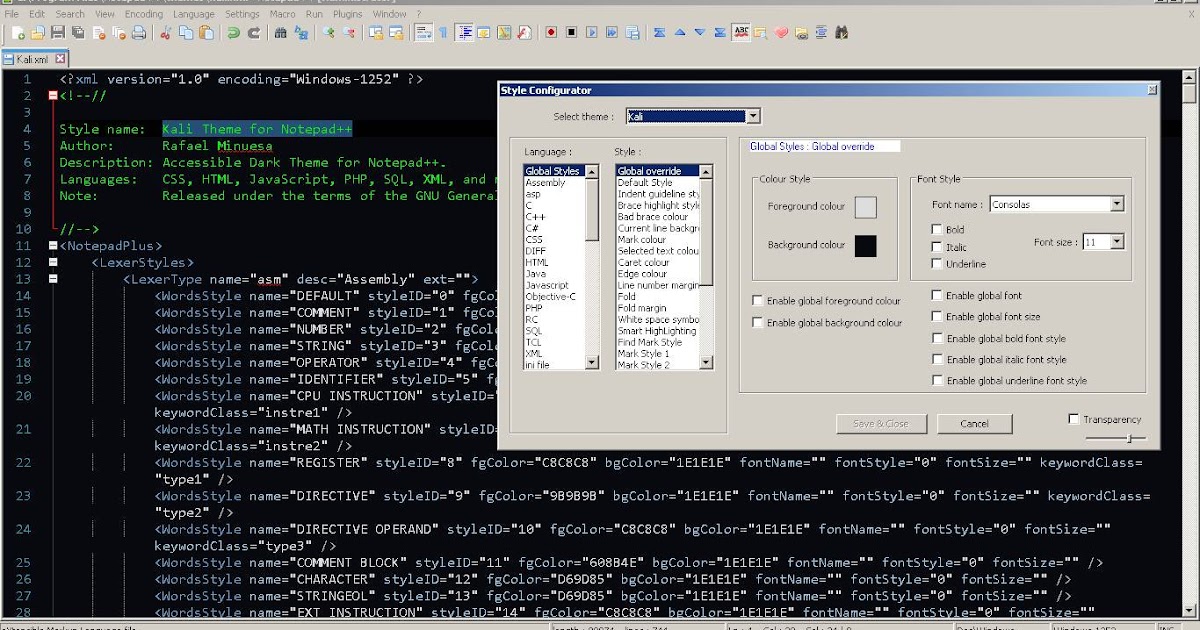Image resolution: width=1200 pixels, height=630 pixels.
Task: Start macro recording with the red record icon
Action: click(550, 31)
